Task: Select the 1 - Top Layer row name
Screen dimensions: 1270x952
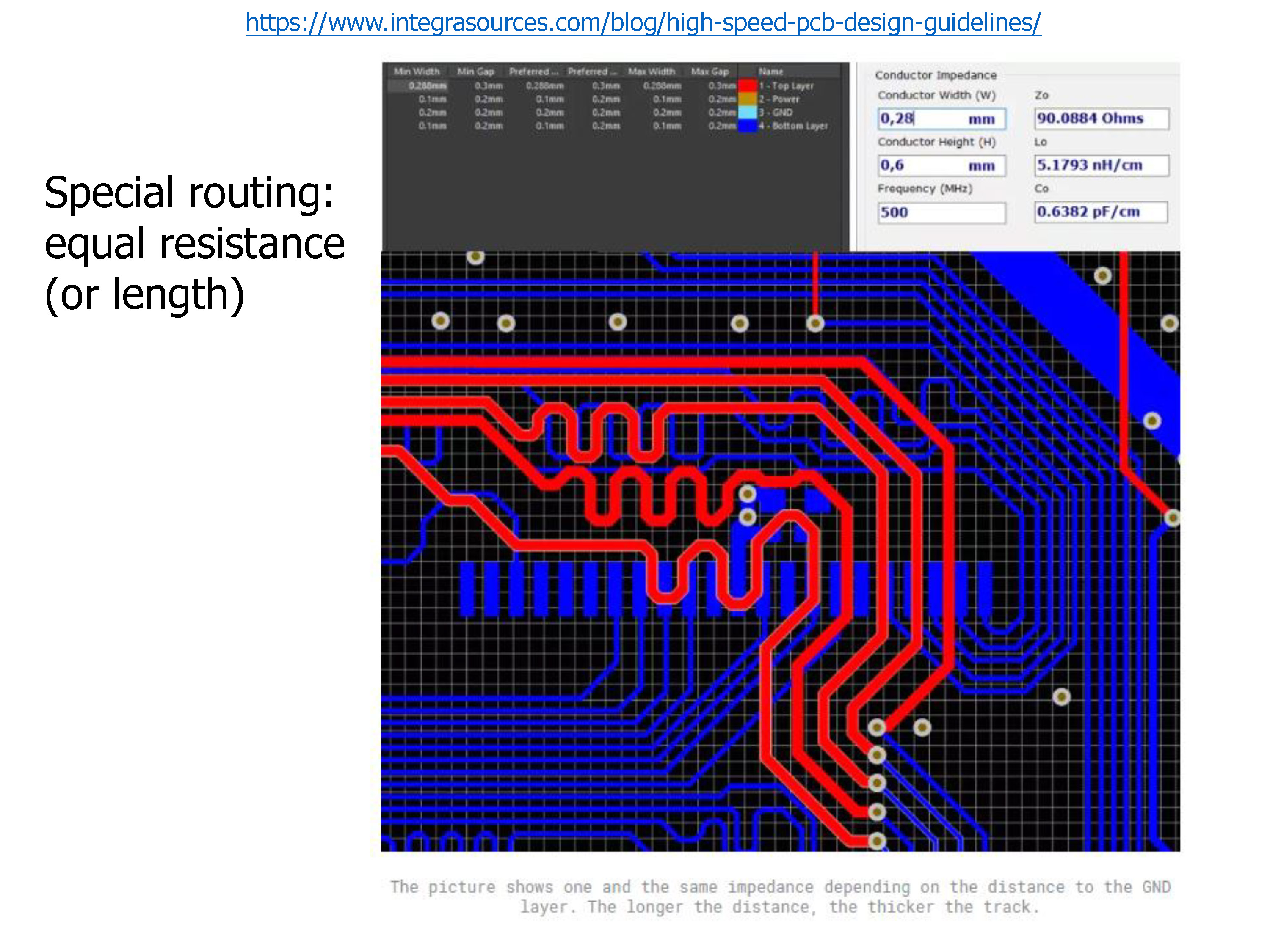Action: pyautogui.click(x=787, y=85)
